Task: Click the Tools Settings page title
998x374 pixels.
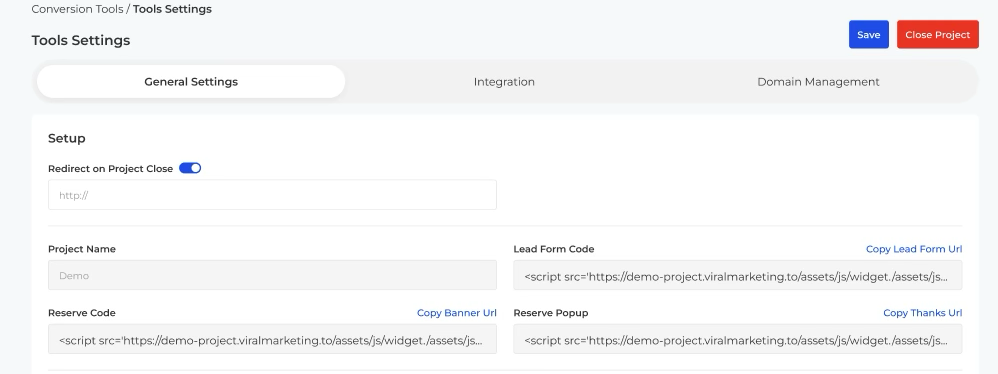Action: point(81,40)
